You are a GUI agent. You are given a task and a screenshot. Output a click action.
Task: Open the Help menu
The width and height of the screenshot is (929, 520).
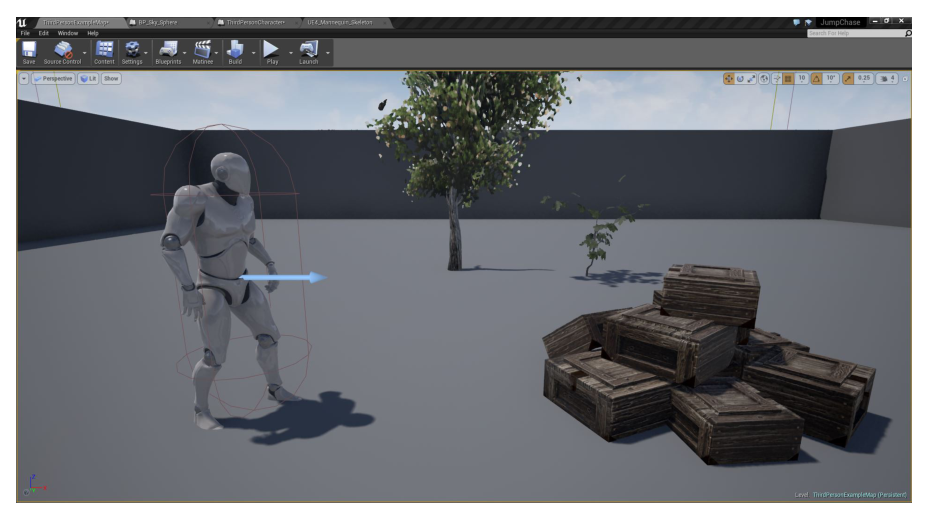pyautogui.click(x=93, y=33)
